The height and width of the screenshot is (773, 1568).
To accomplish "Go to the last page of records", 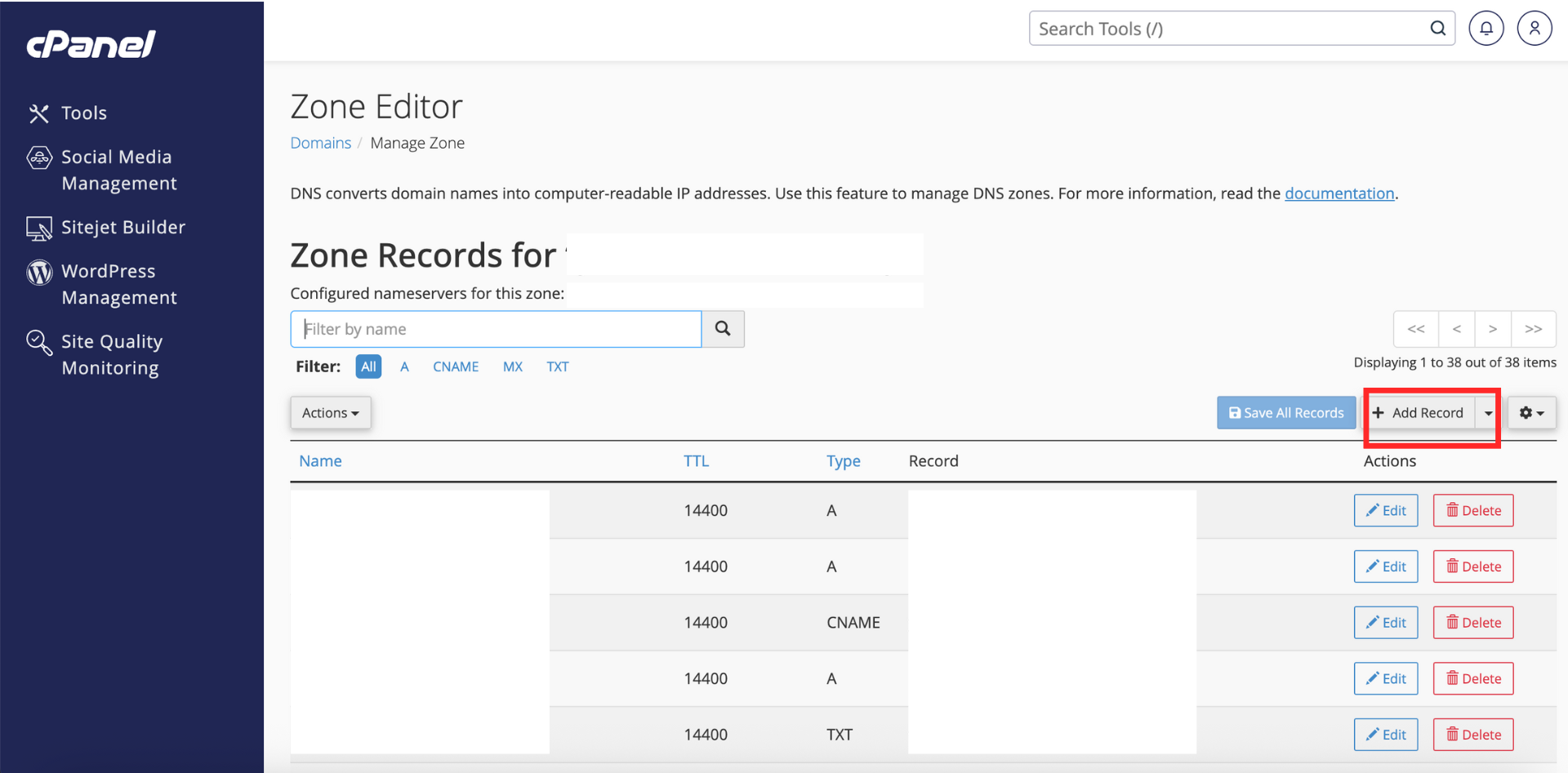I will tap(1534, 329).
